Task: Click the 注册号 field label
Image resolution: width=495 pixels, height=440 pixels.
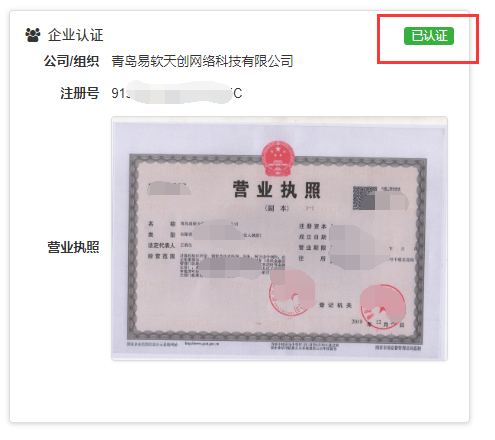Action: 79,93
